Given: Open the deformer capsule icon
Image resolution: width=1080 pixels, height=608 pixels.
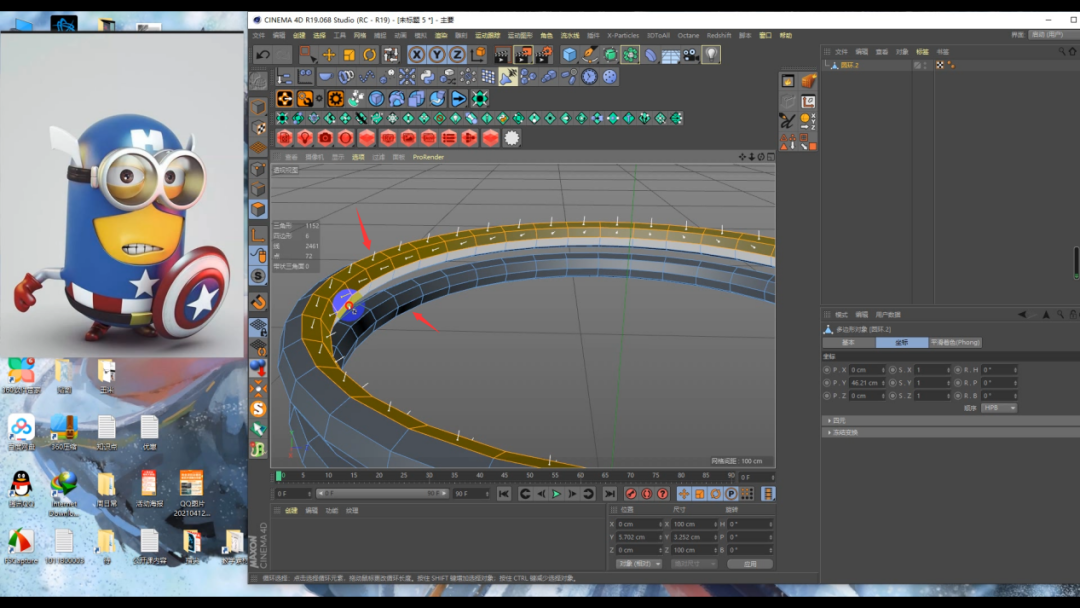Looking at the screenshot, I should click(650, 54).
